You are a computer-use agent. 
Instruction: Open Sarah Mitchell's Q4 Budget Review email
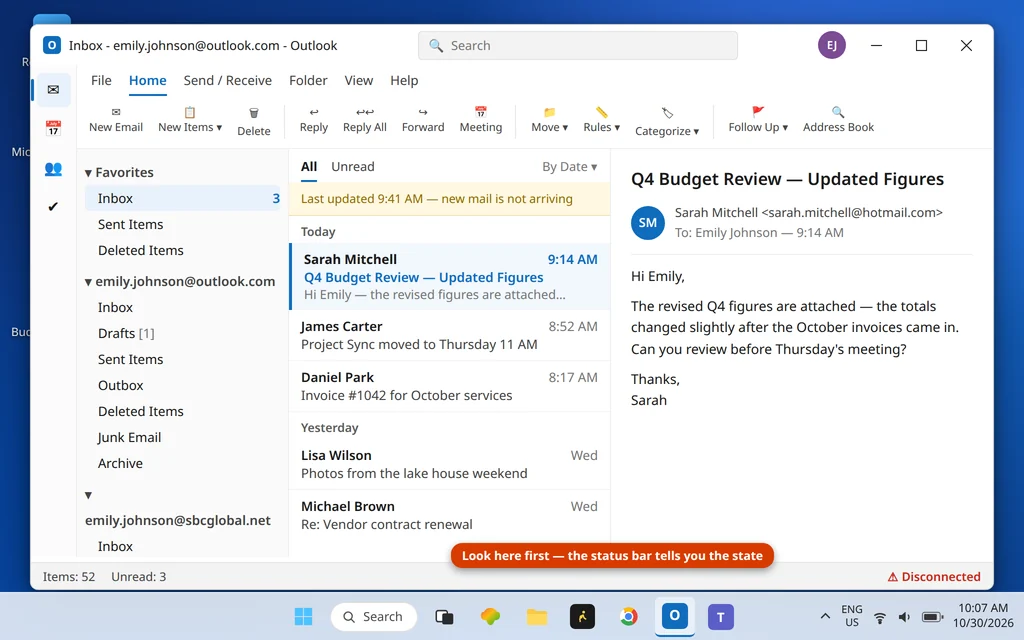(450, 276)
